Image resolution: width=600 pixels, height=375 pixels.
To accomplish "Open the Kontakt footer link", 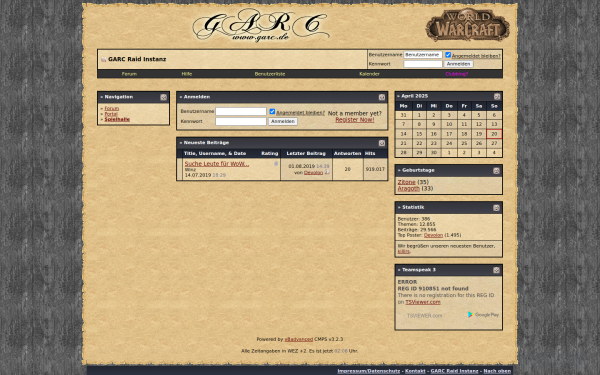I will click(415, 371).
